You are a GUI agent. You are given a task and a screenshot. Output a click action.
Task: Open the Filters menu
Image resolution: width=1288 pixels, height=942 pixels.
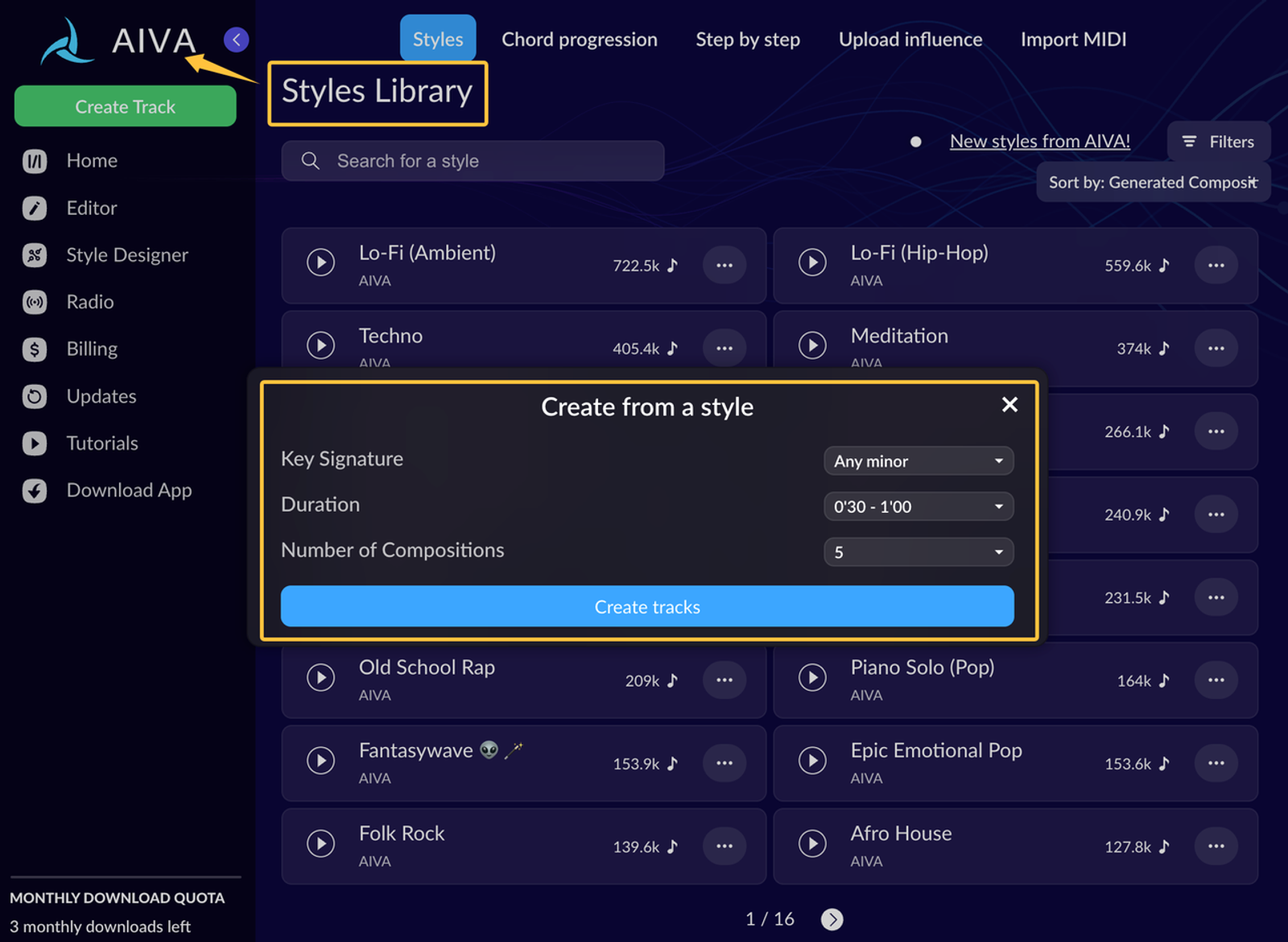pyautogui.click(x=1219, y=142)
